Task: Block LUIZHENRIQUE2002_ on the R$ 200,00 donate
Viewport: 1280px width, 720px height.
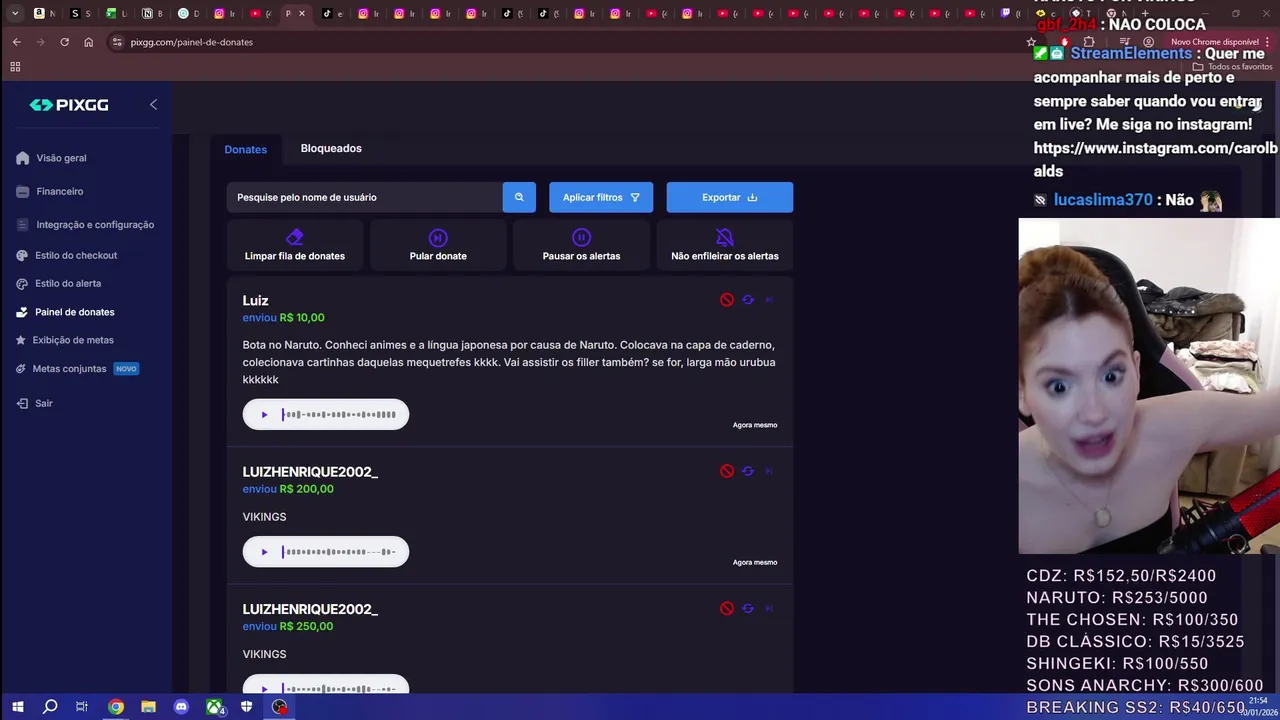Action: point(727,471)
